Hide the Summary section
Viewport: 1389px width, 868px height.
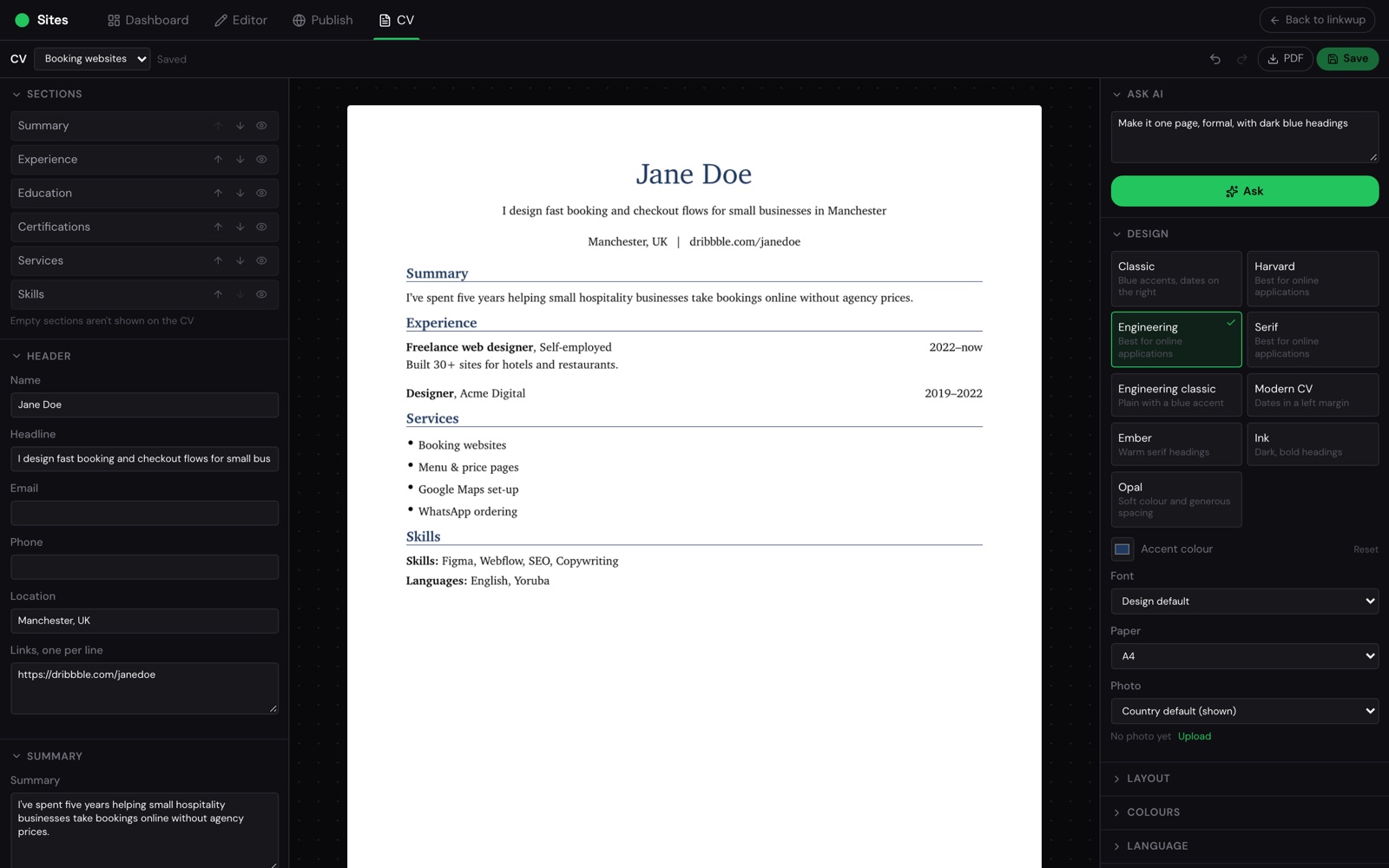261,126
